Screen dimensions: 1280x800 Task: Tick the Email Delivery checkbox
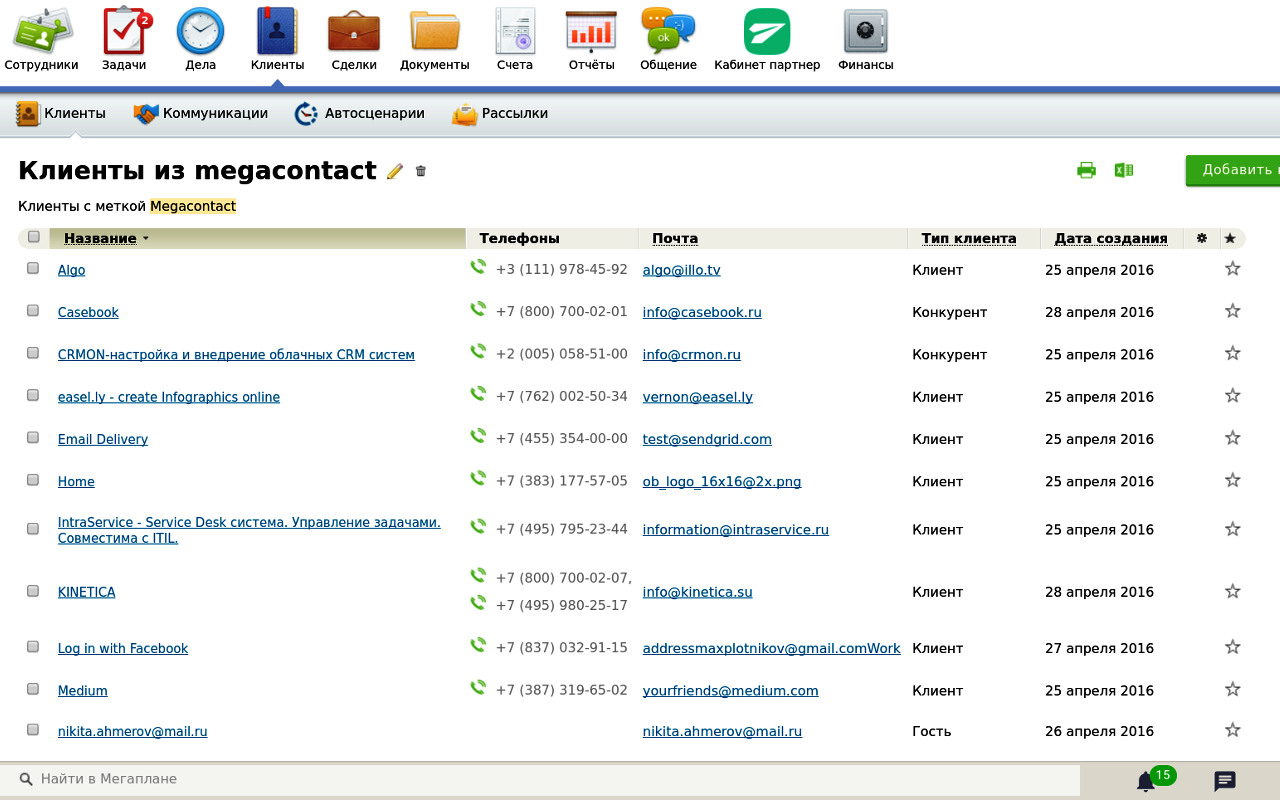click(x=33, y=437)
